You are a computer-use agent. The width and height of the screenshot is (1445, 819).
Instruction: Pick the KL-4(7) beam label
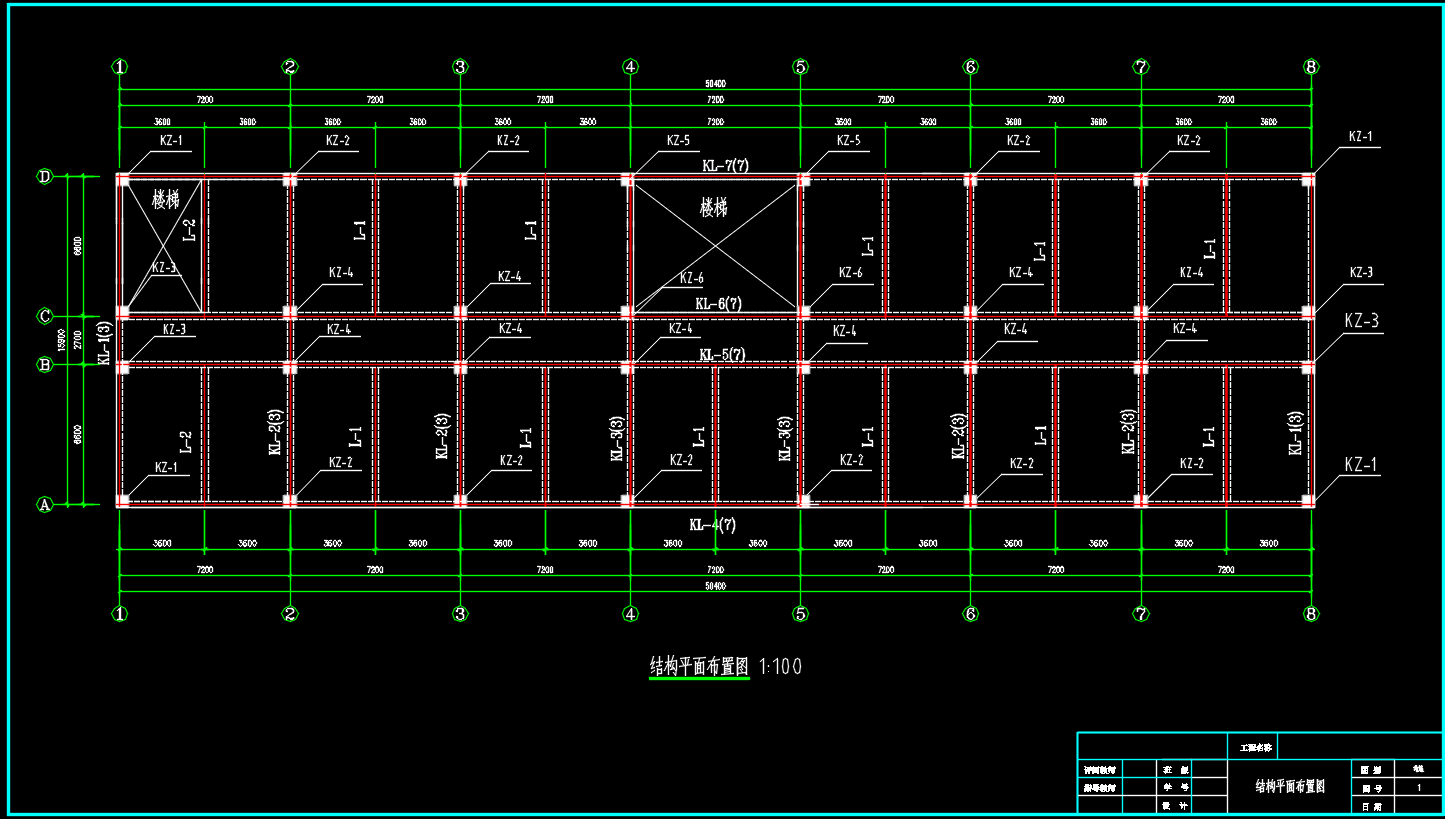point(712,525)
